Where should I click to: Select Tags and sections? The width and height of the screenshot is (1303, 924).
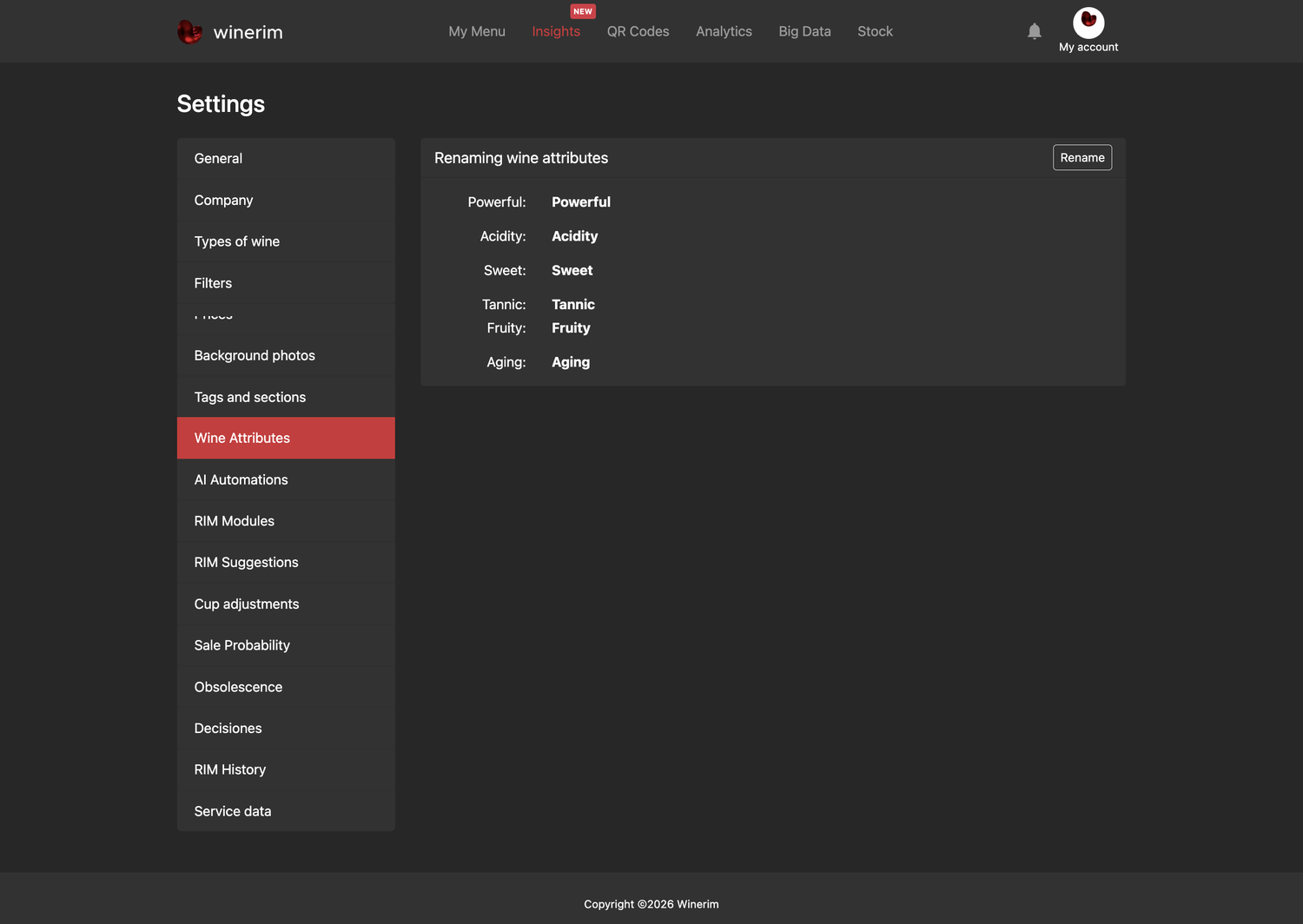(286, 397)
